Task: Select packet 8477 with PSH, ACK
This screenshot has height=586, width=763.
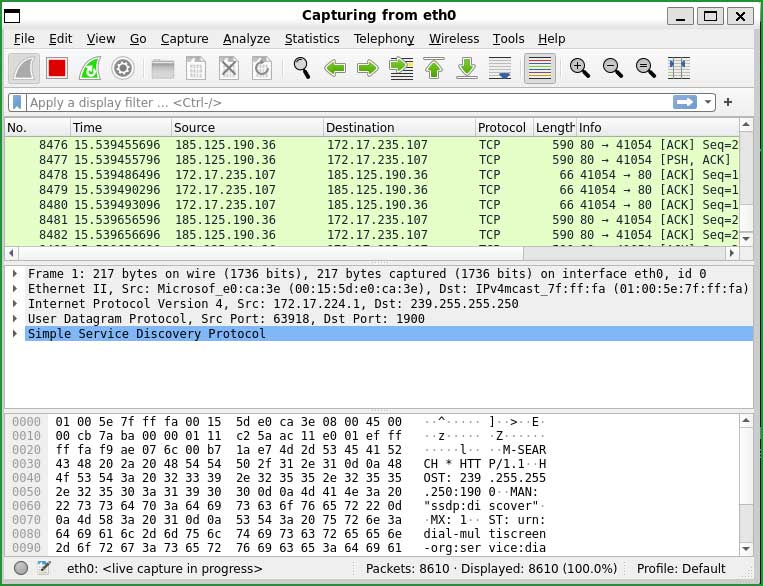Action: pyautogui.click(x=372, y=160)
